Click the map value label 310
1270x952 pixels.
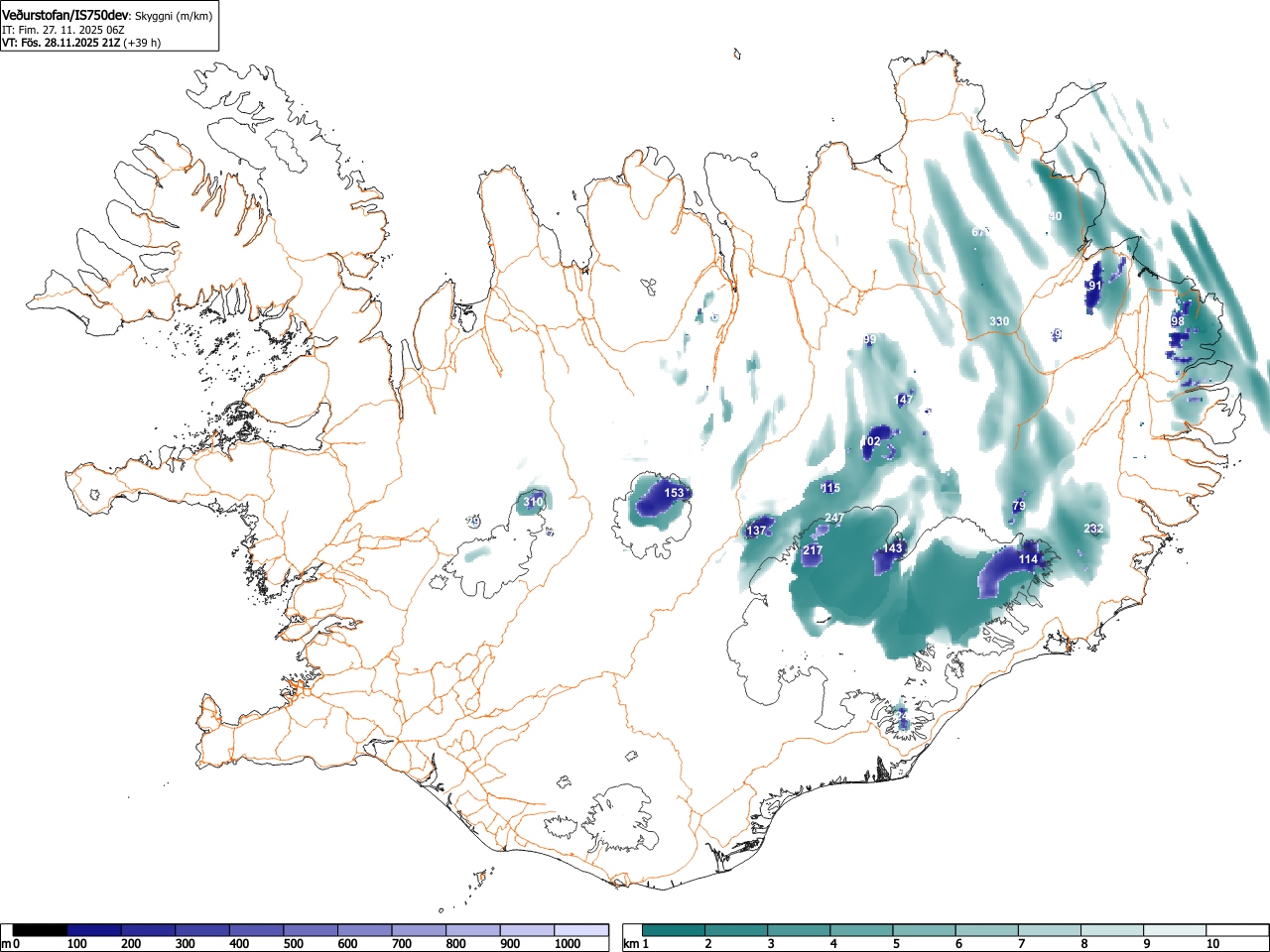533,502
